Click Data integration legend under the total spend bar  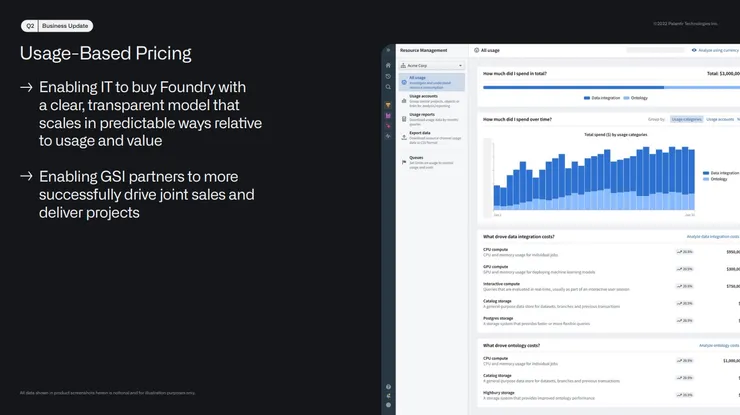click(x=602, y=98)
